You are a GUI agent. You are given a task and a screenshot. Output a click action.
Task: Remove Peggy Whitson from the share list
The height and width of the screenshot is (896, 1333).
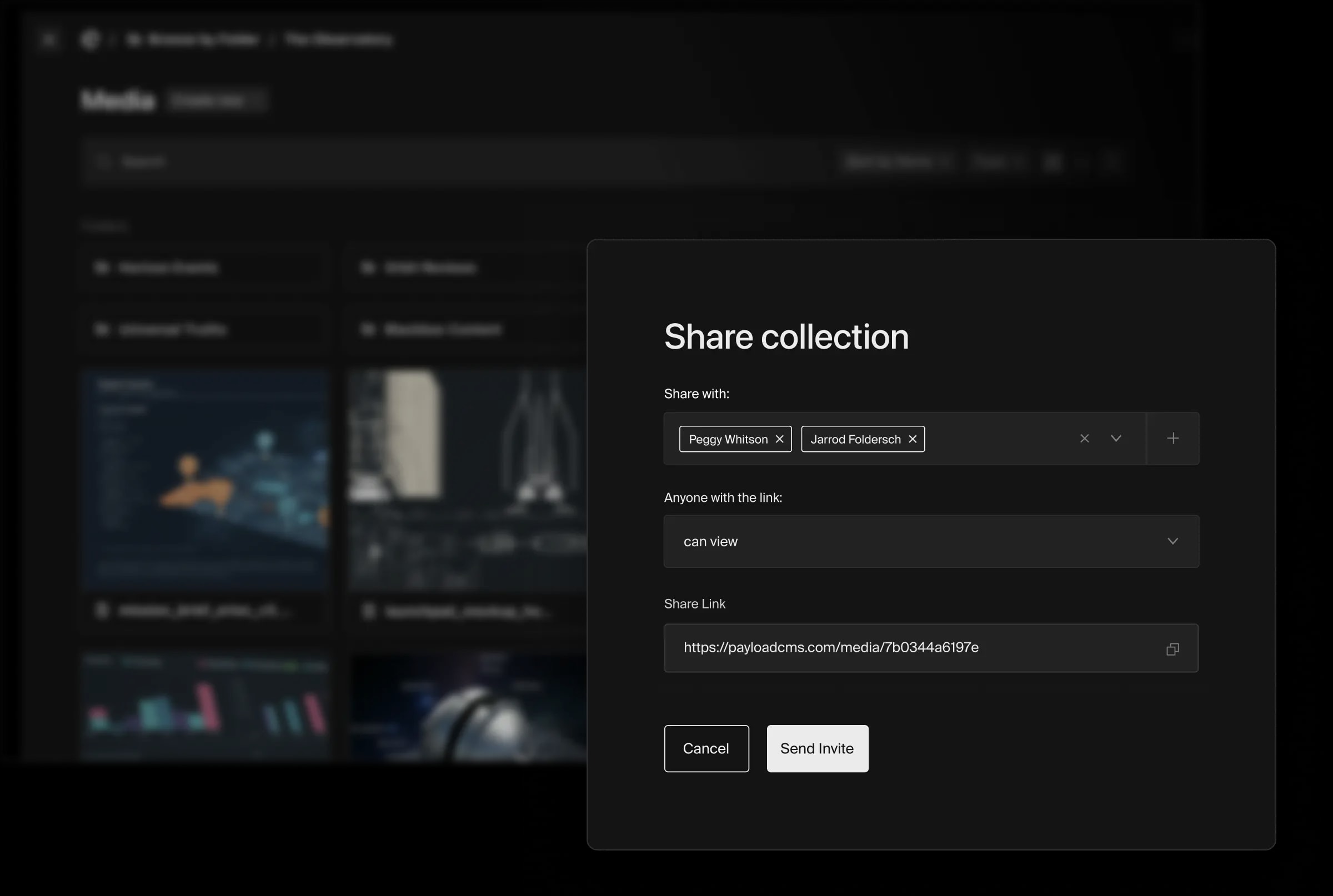click(780, 439)
